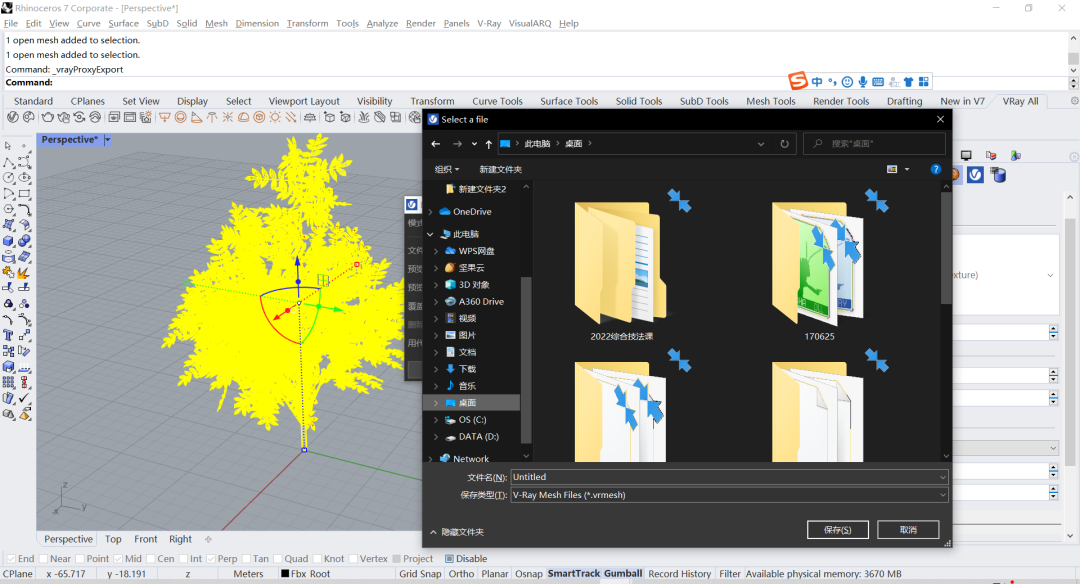Select the Box solid tool
Image resolution: width=1080 pixels, height=584 pixels.
point(8,240)
